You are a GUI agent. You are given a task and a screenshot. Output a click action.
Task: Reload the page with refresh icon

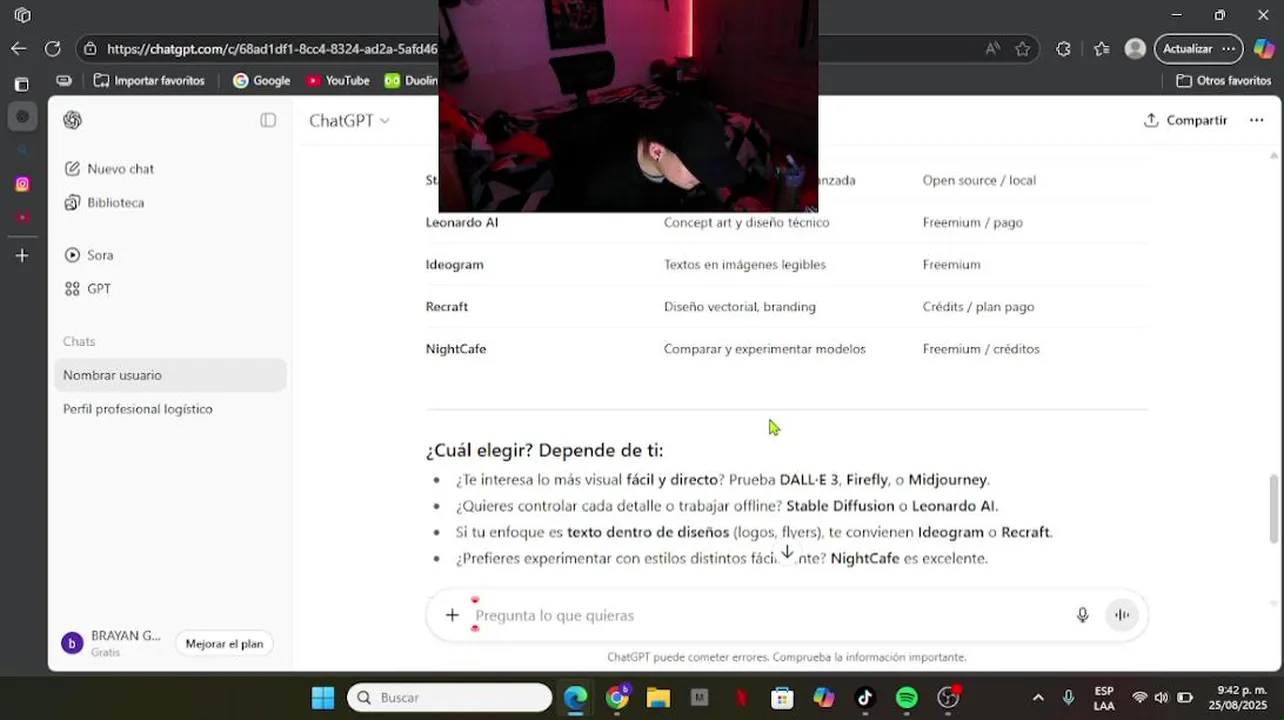coord(52,48)
